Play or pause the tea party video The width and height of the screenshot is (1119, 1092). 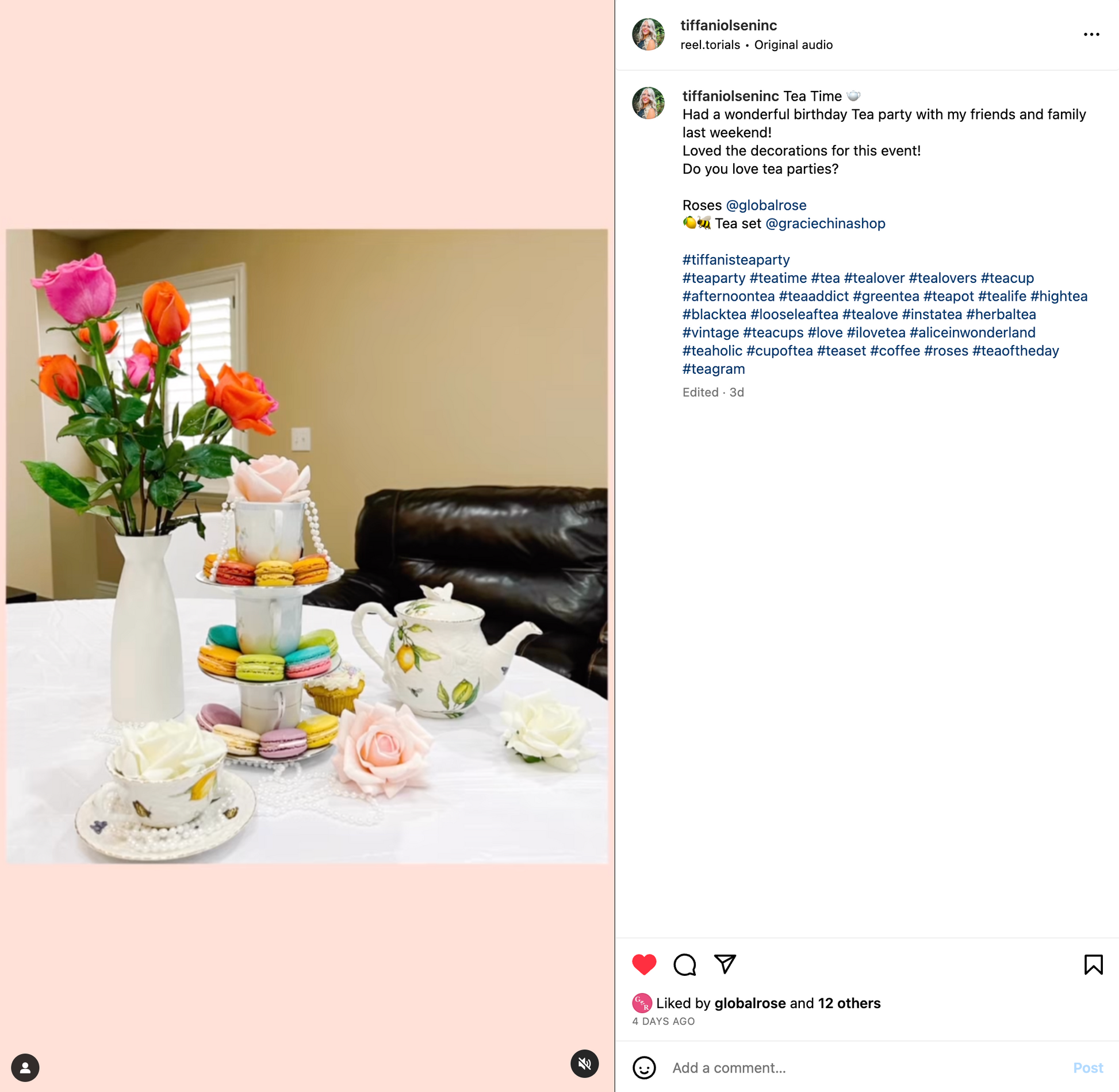(306, 546)
